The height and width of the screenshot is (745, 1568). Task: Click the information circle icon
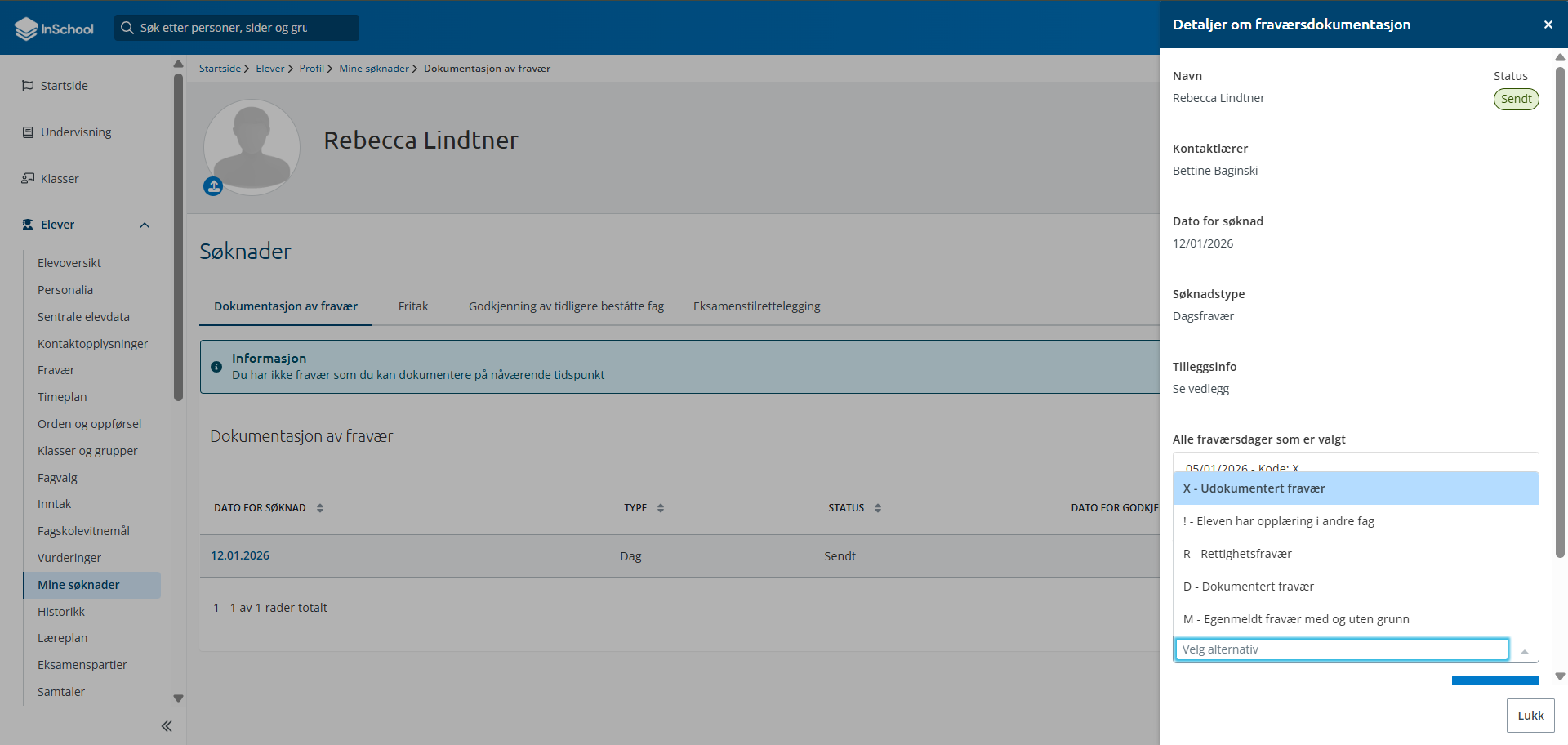(216, 367)
